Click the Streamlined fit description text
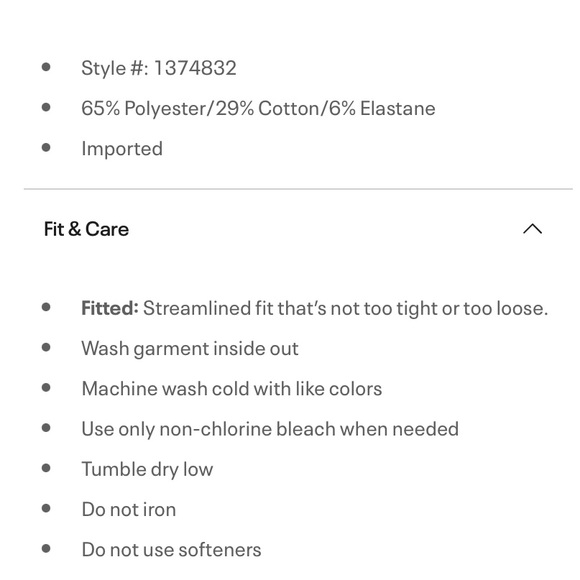 [345, 308]
